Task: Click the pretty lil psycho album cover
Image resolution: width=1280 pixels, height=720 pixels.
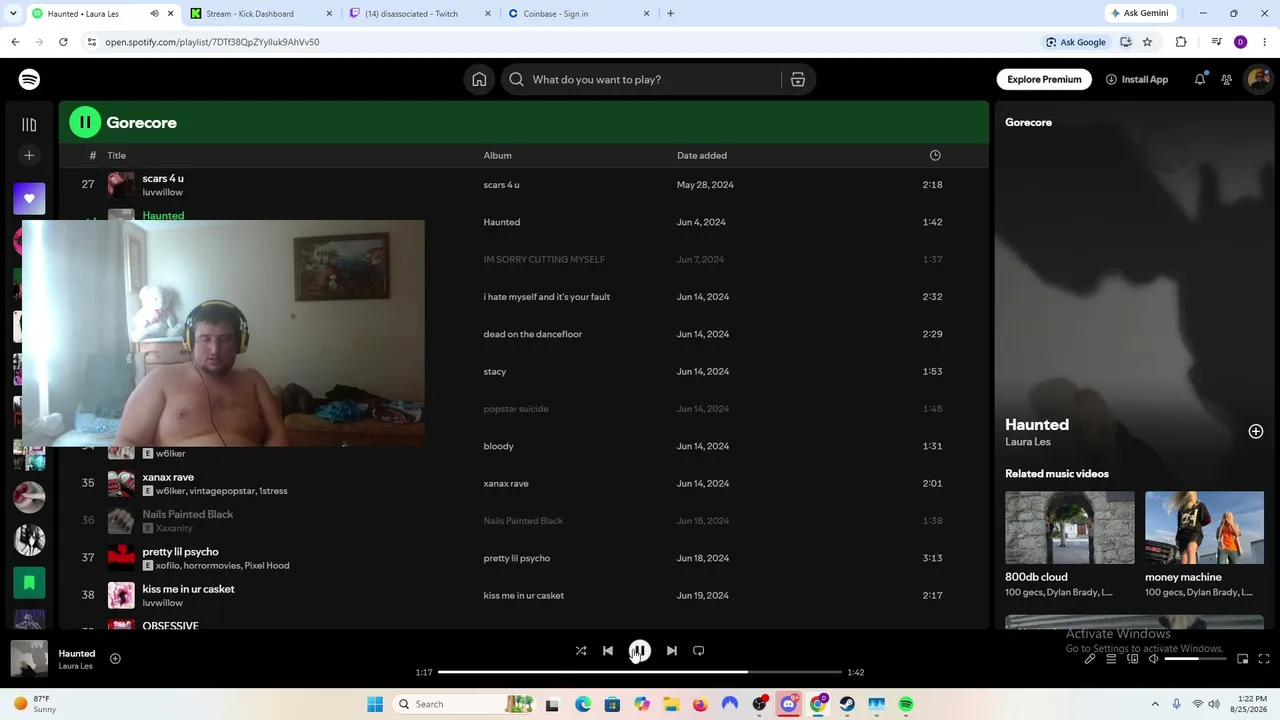Action: 121,558
